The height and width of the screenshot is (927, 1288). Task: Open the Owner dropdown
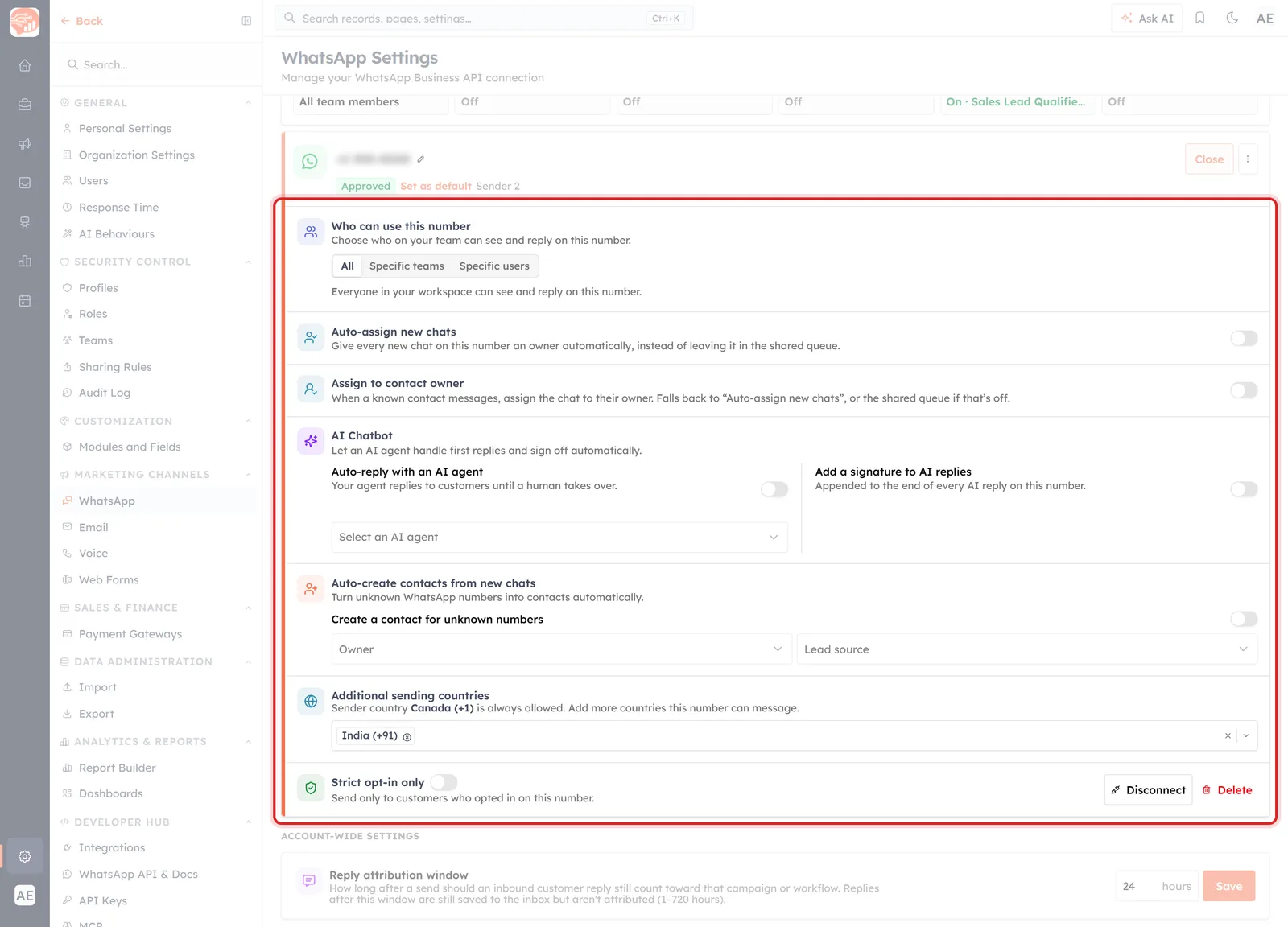pyautogui.click(x=561, y=649)
